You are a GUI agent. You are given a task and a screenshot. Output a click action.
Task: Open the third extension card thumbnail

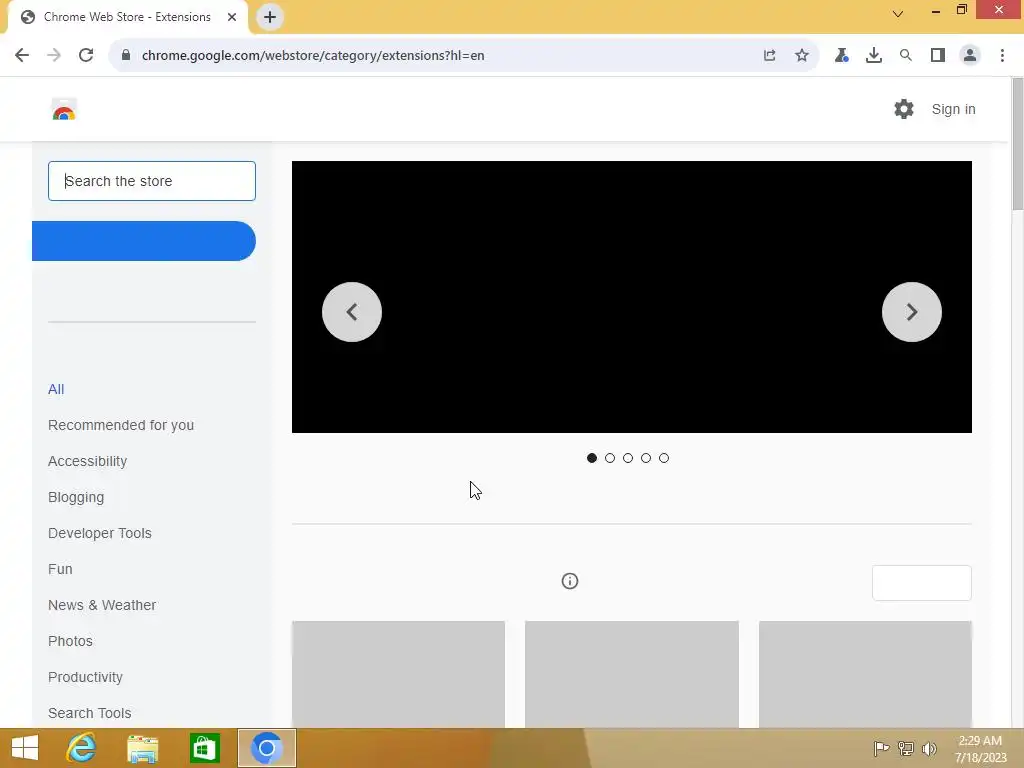pyautogui.click(x=865, y=674)
